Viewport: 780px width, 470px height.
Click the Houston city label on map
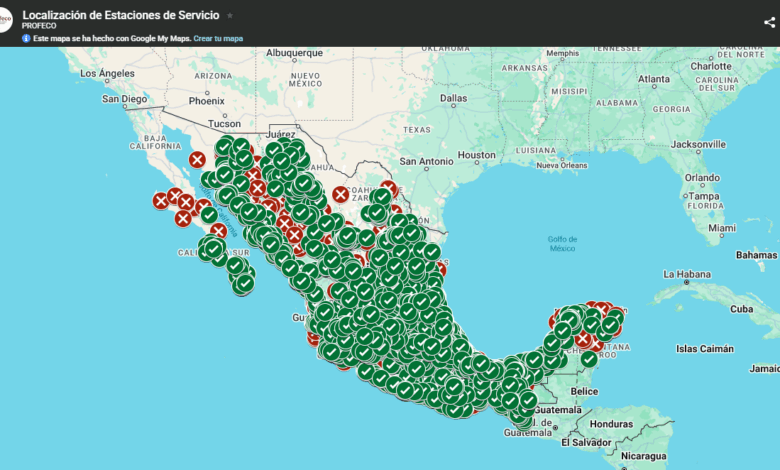[477, 155]
